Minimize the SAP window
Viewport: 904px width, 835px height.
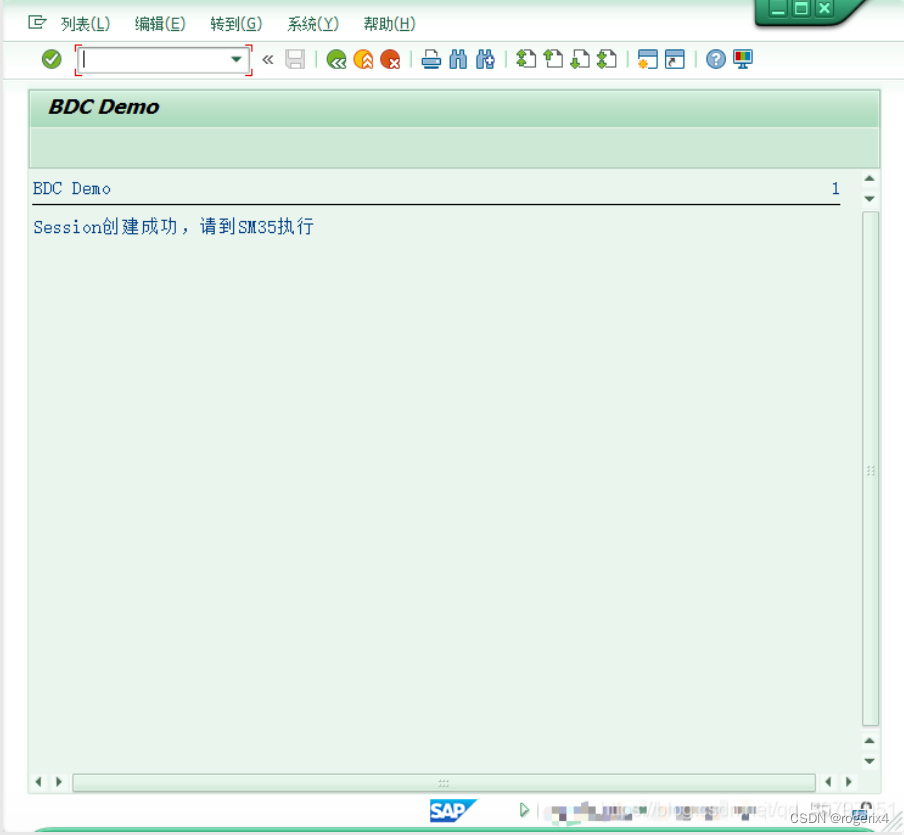pos(778,9)
